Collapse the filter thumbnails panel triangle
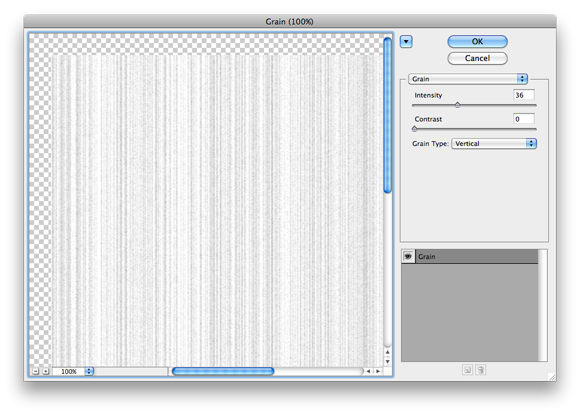 tap(406, 41)
